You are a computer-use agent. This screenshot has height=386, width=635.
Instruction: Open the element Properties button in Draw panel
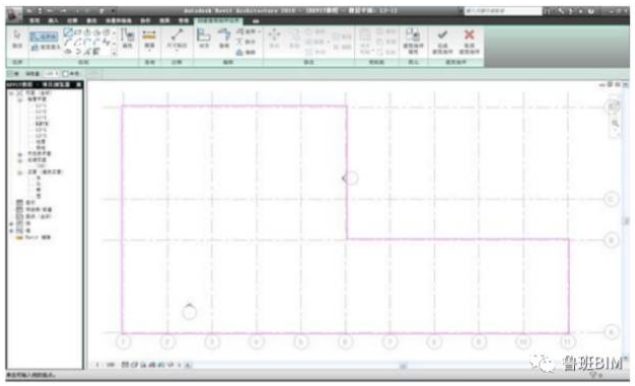128,38
